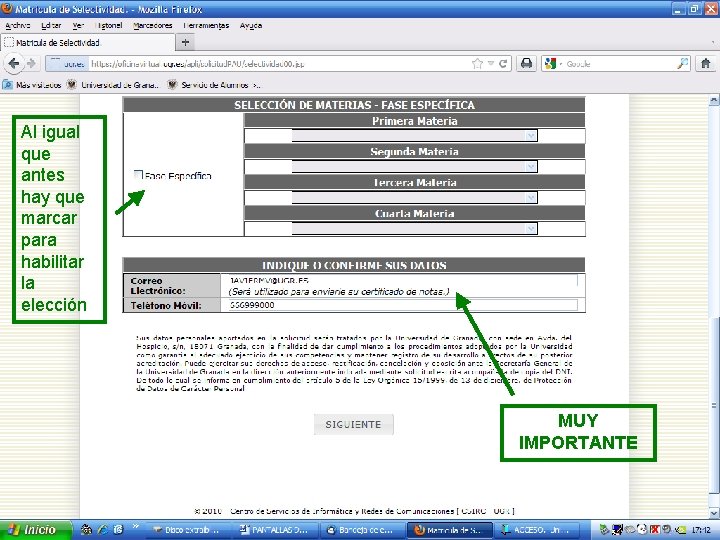Open the Segunda Materia dropdown
The height and width of the screenshot is (540, 720).
[x=414, y=167]
